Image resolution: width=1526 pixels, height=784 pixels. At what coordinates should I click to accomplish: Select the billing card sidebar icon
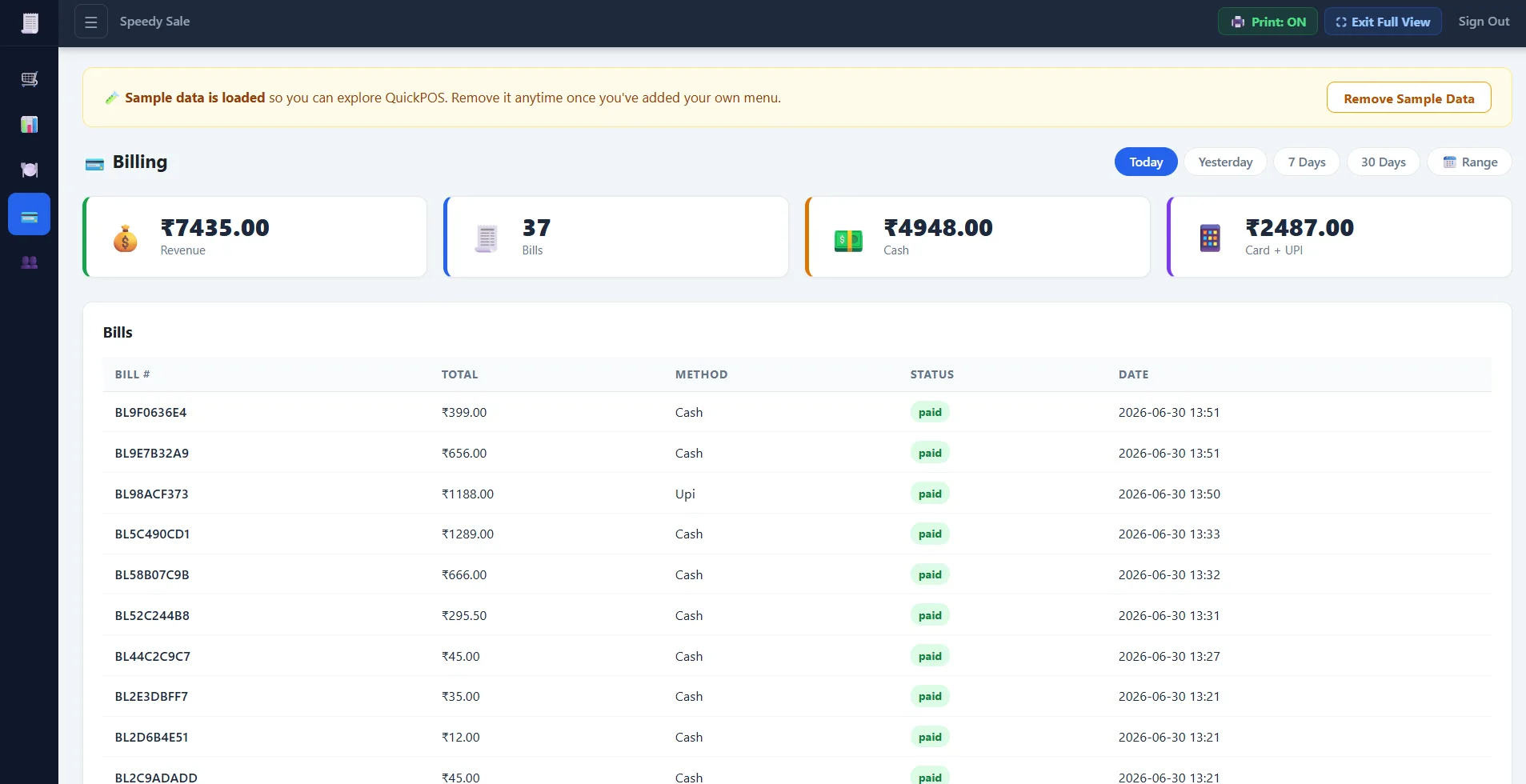coord(30,214)
